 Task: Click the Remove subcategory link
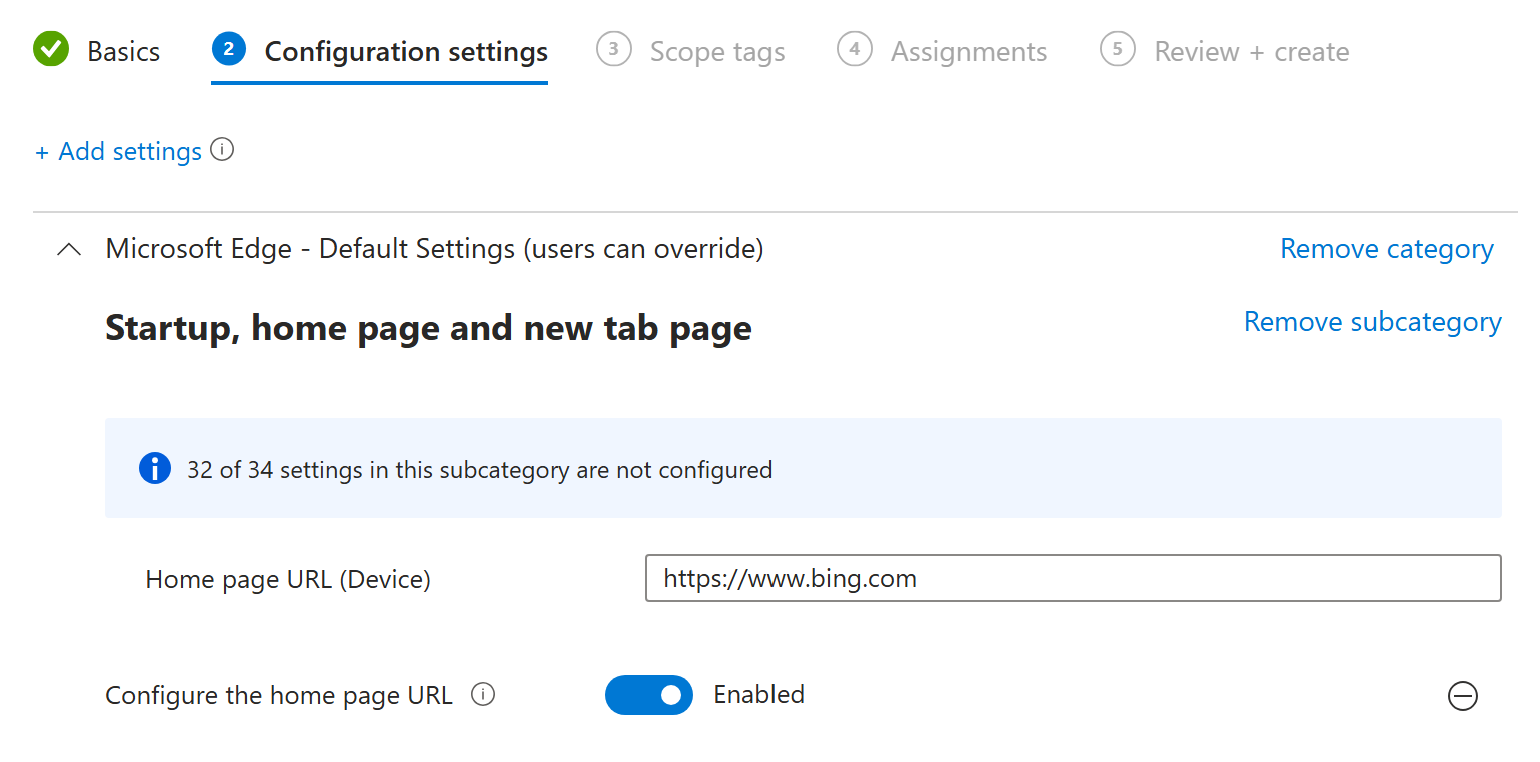(x=1372, y=322)
